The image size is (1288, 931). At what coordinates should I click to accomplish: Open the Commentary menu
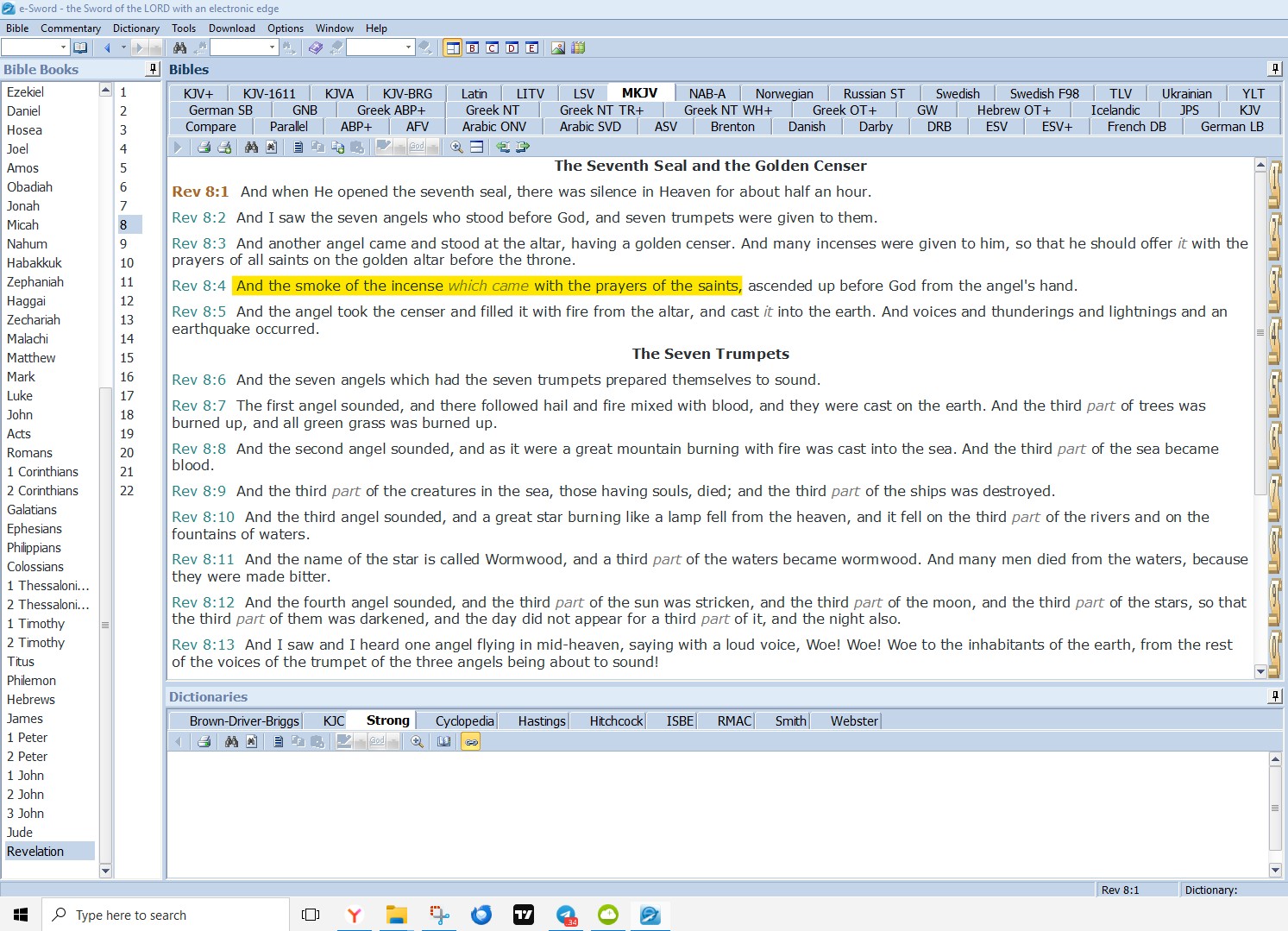click(71, 28)
